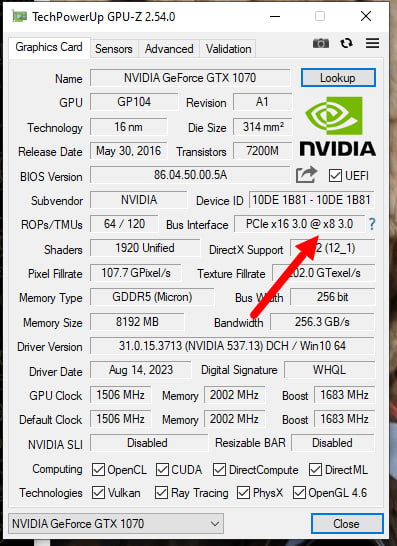This screenshot has height=546, width=397.
Task: Open the Advanced tab
Action: [169, 49]
